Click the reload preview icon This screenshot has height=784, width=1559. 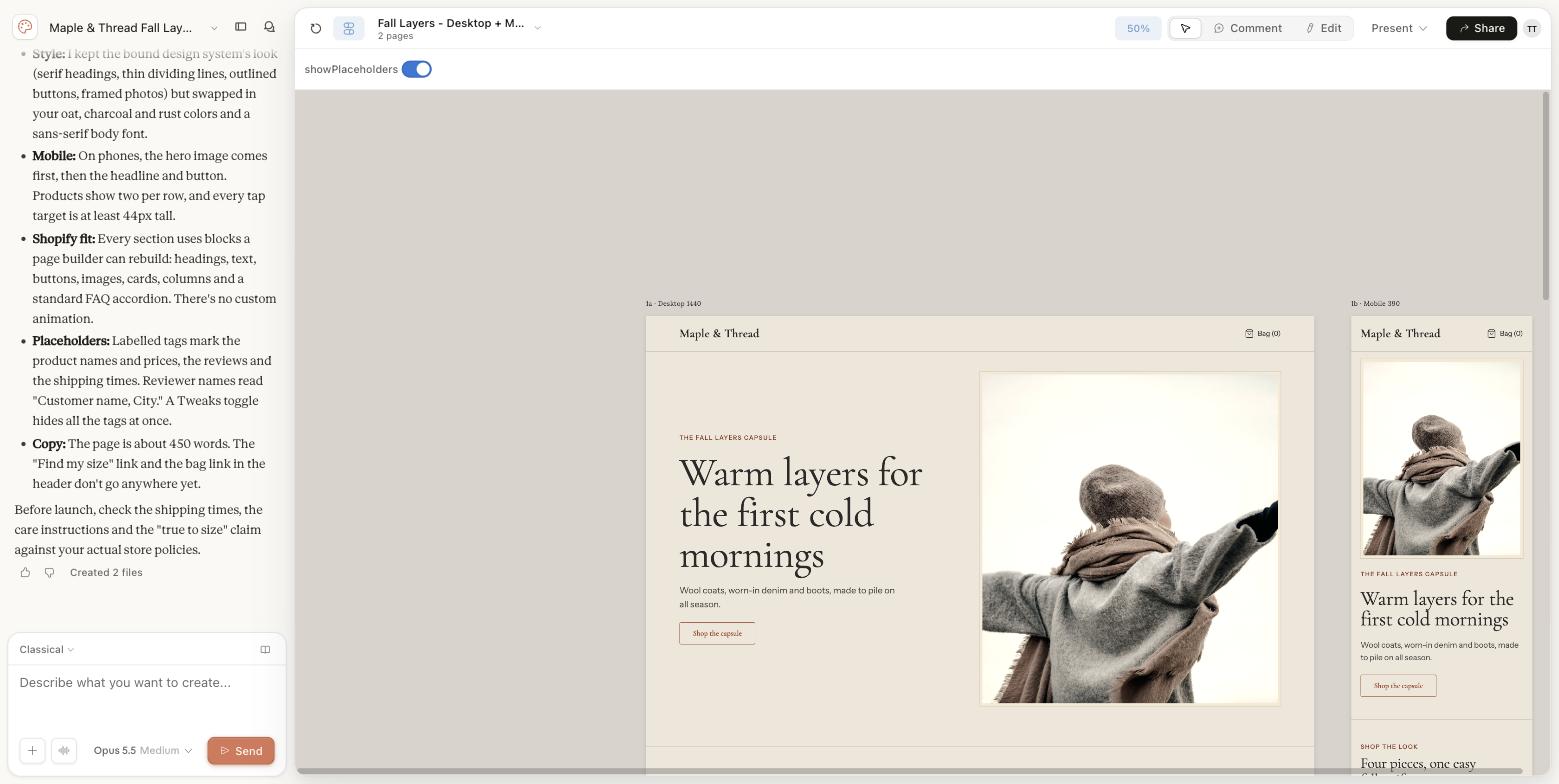pyautogui.click(x=316, y=28)
